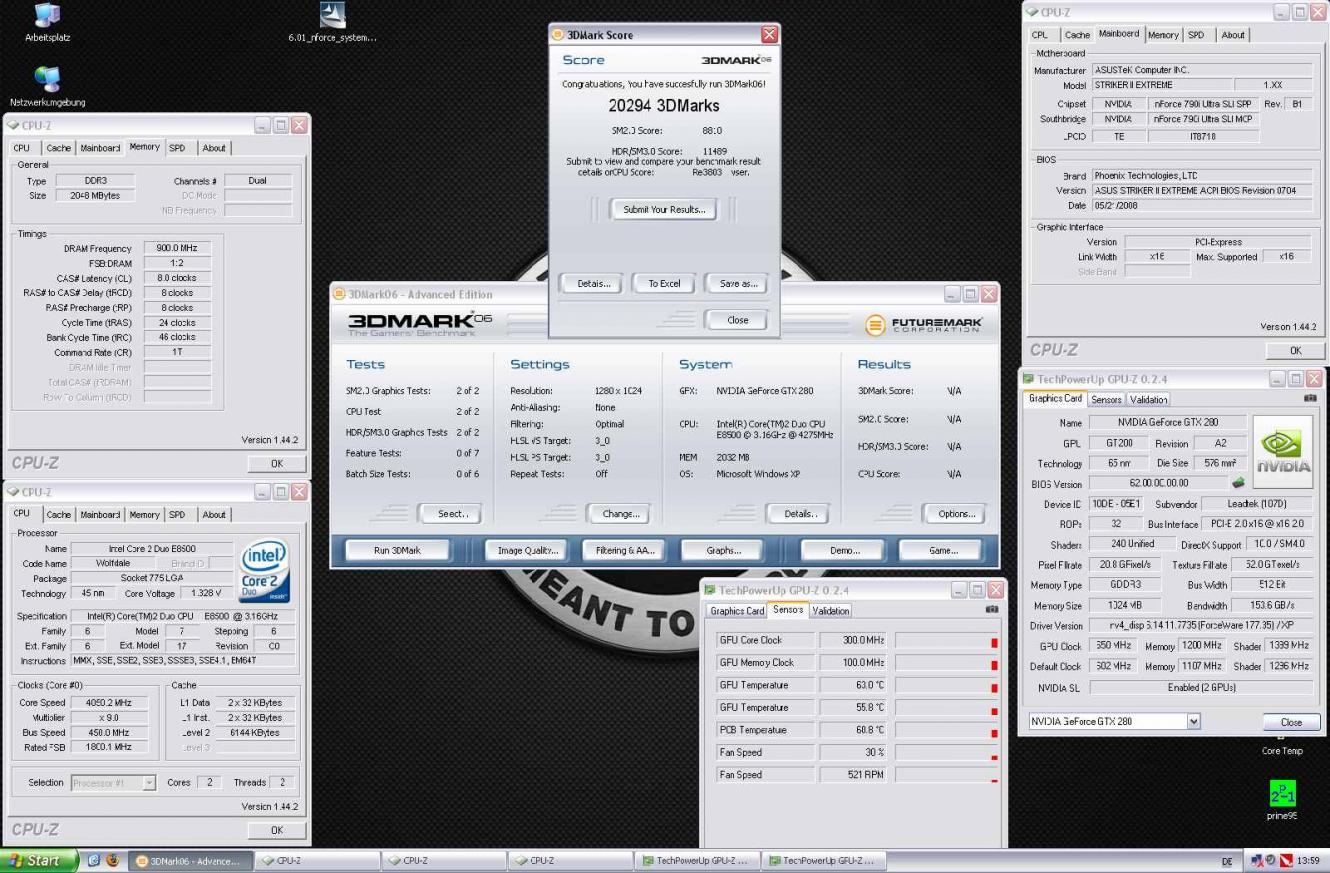Open Internet Explorer from the quick launch
Screen dimensions: 1330x873
coord(92,860)
